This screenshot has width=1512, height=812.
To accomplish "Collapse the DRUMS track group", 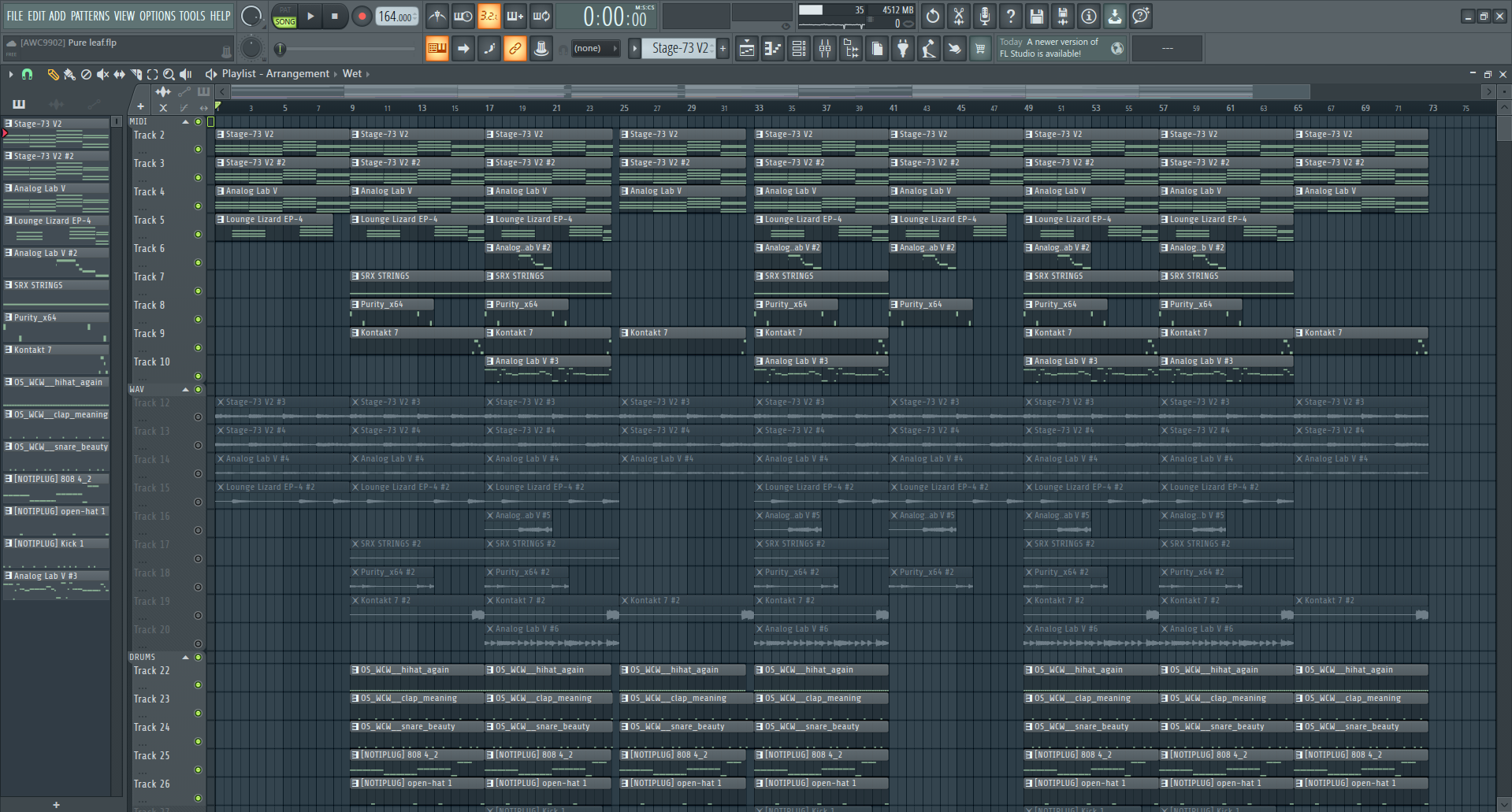I will pyautogui.click(x=186, y=658).
